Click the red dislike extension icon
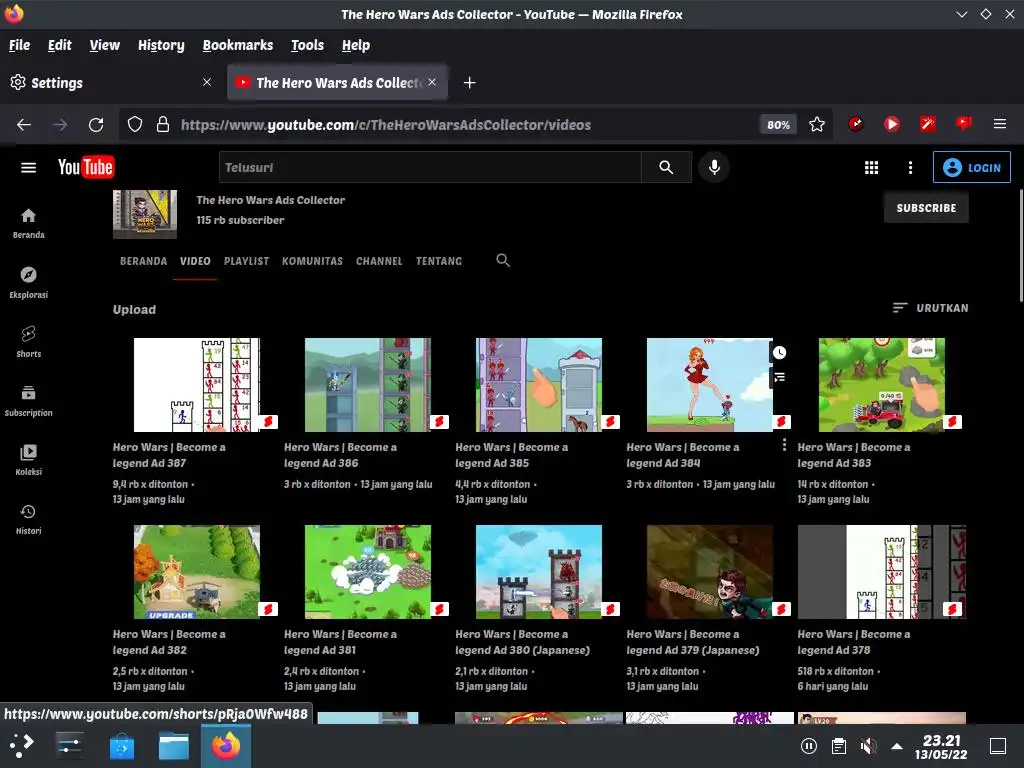 [x=963, y=124]
